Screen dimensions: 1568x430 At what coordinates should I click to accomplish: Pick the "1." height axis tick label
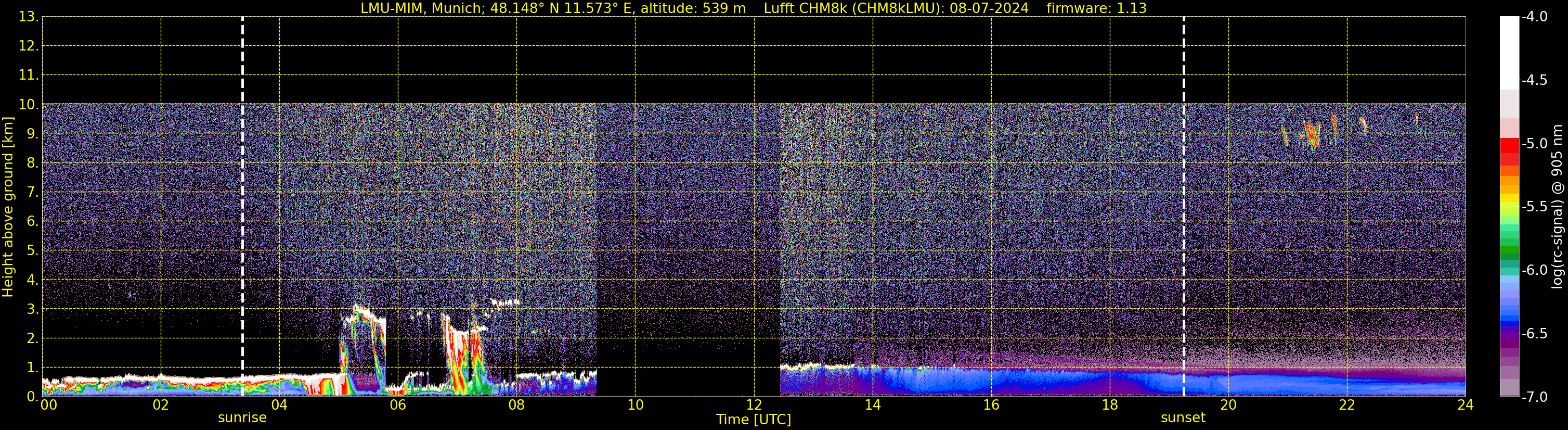(x=33, y=368)
